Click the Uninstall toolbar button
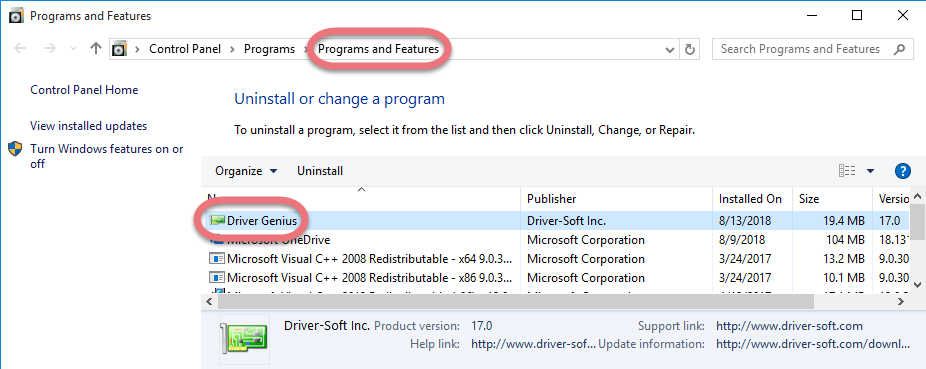The height and width of the screenshot is (369, 926). (x=319, y=171)
